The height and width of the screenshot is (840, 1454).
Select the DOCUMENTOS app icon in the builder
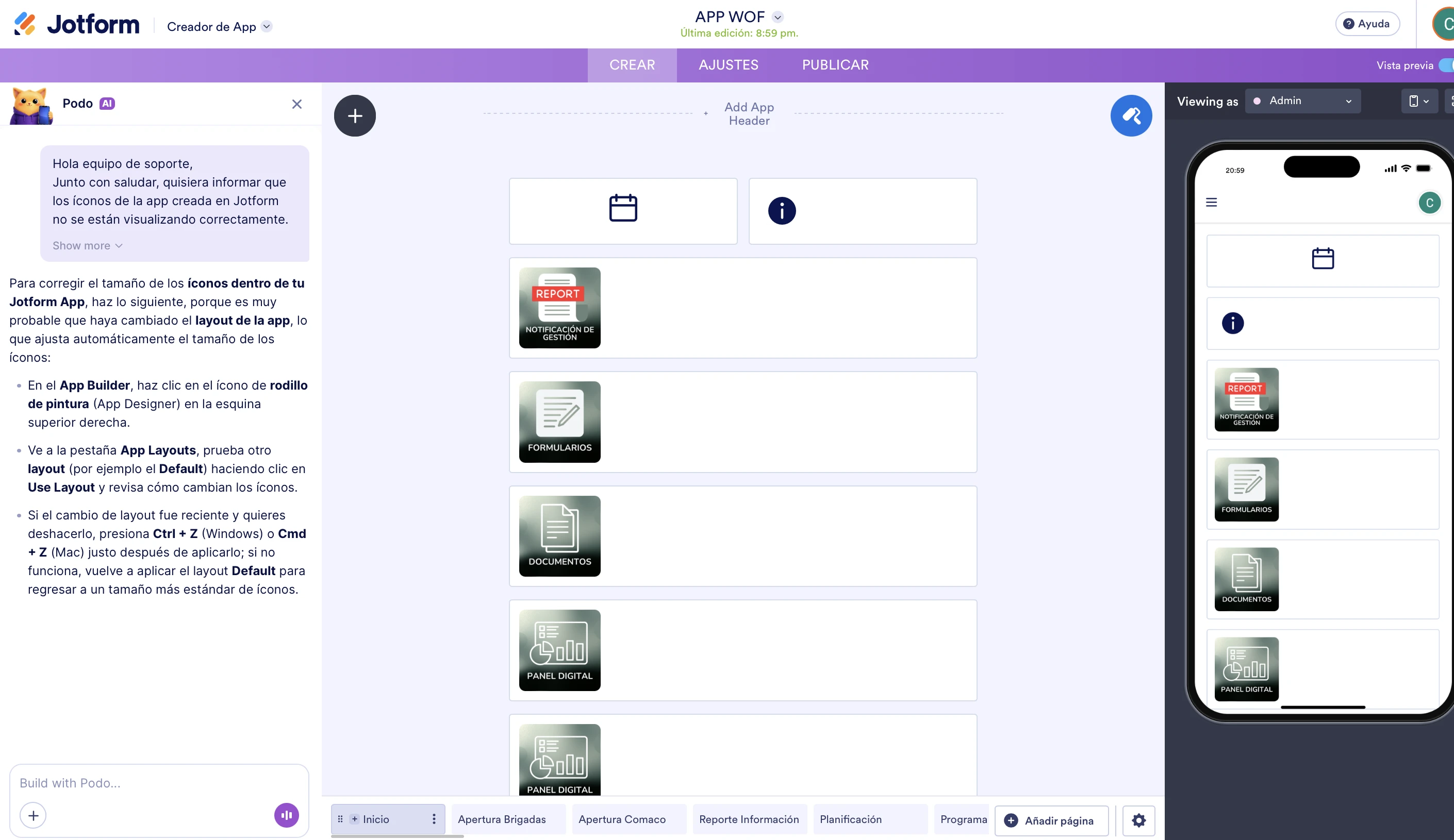click(559, 535)
